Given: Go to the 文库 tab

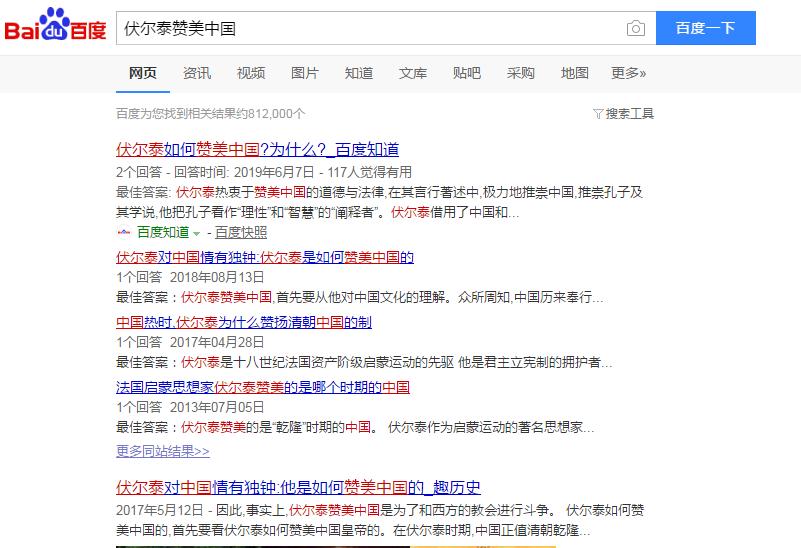Looking at the screenshot, I should point(413,73).
